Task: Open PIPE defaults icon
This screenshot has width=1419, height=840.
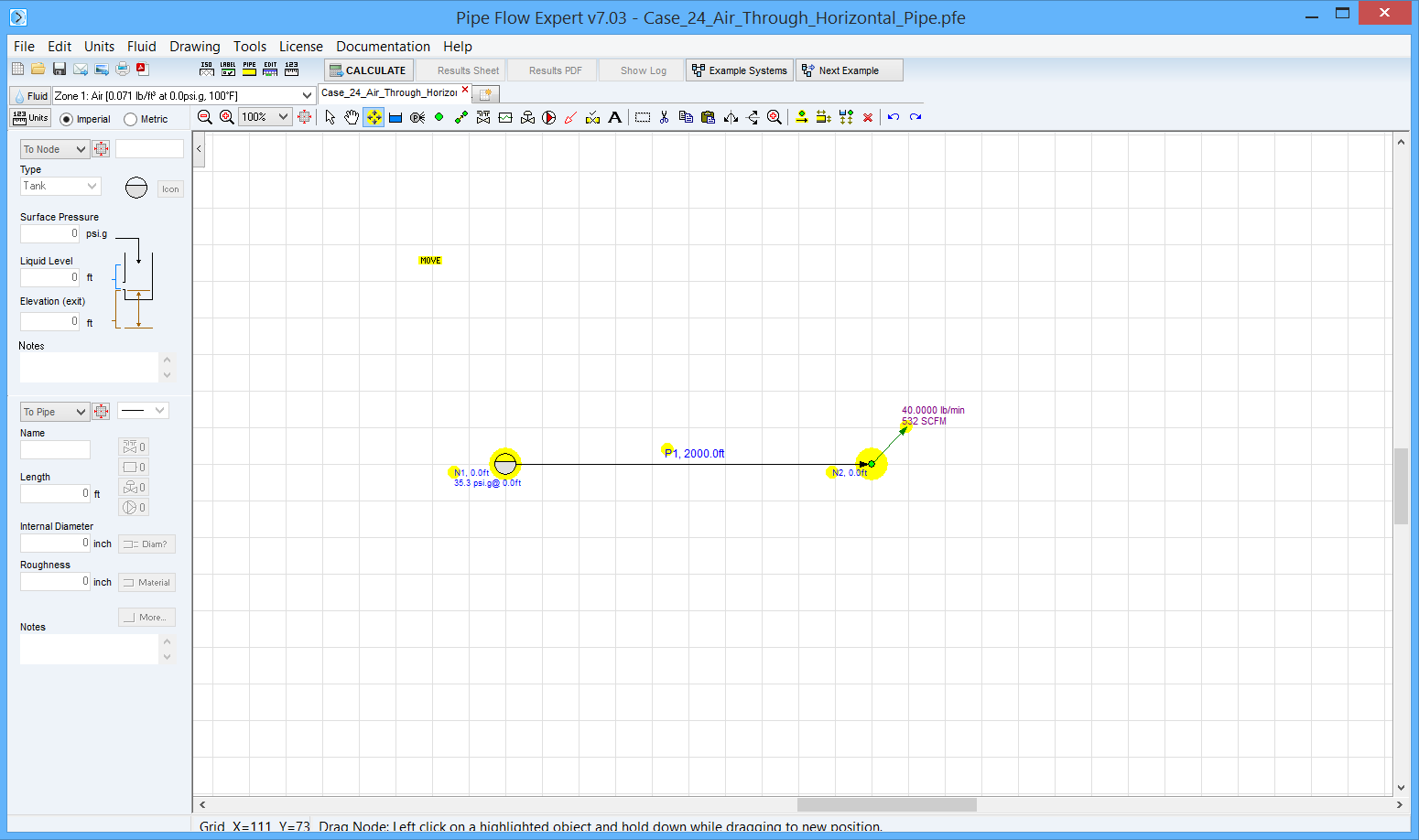Action: tap(249, 70)
